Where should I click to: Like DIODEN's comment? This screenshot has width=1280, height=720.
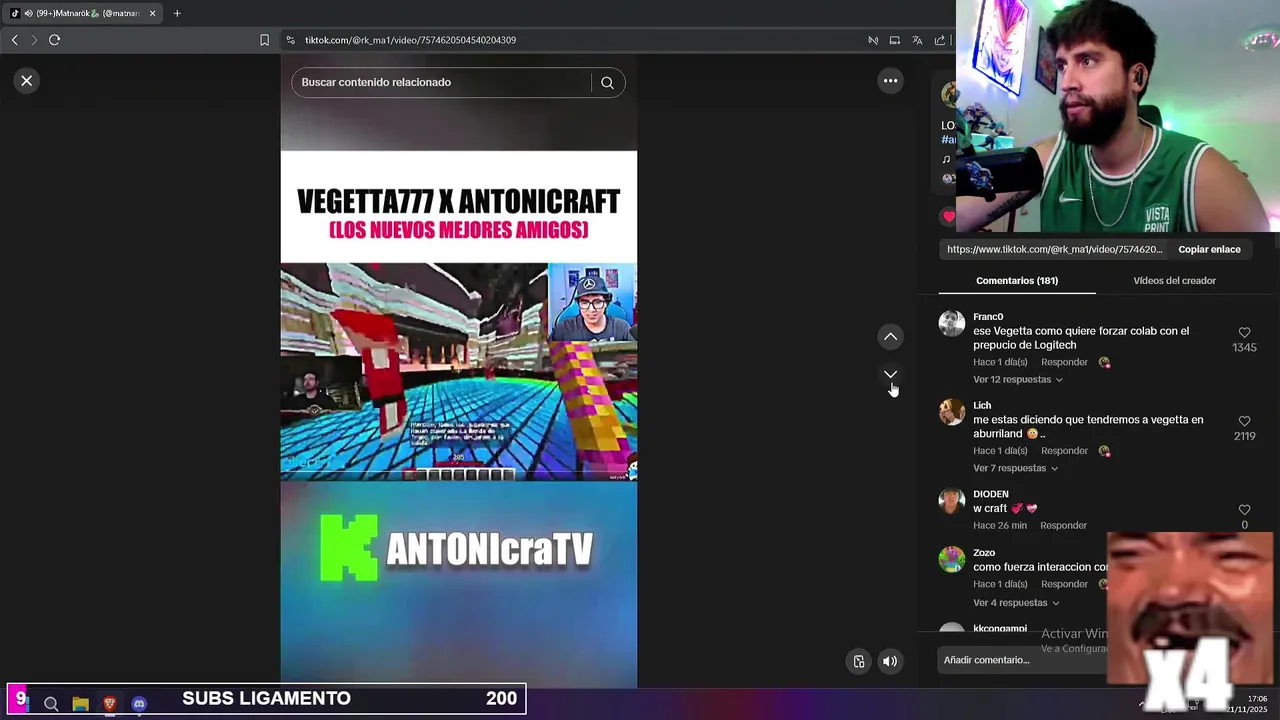tap(1244, 510)
